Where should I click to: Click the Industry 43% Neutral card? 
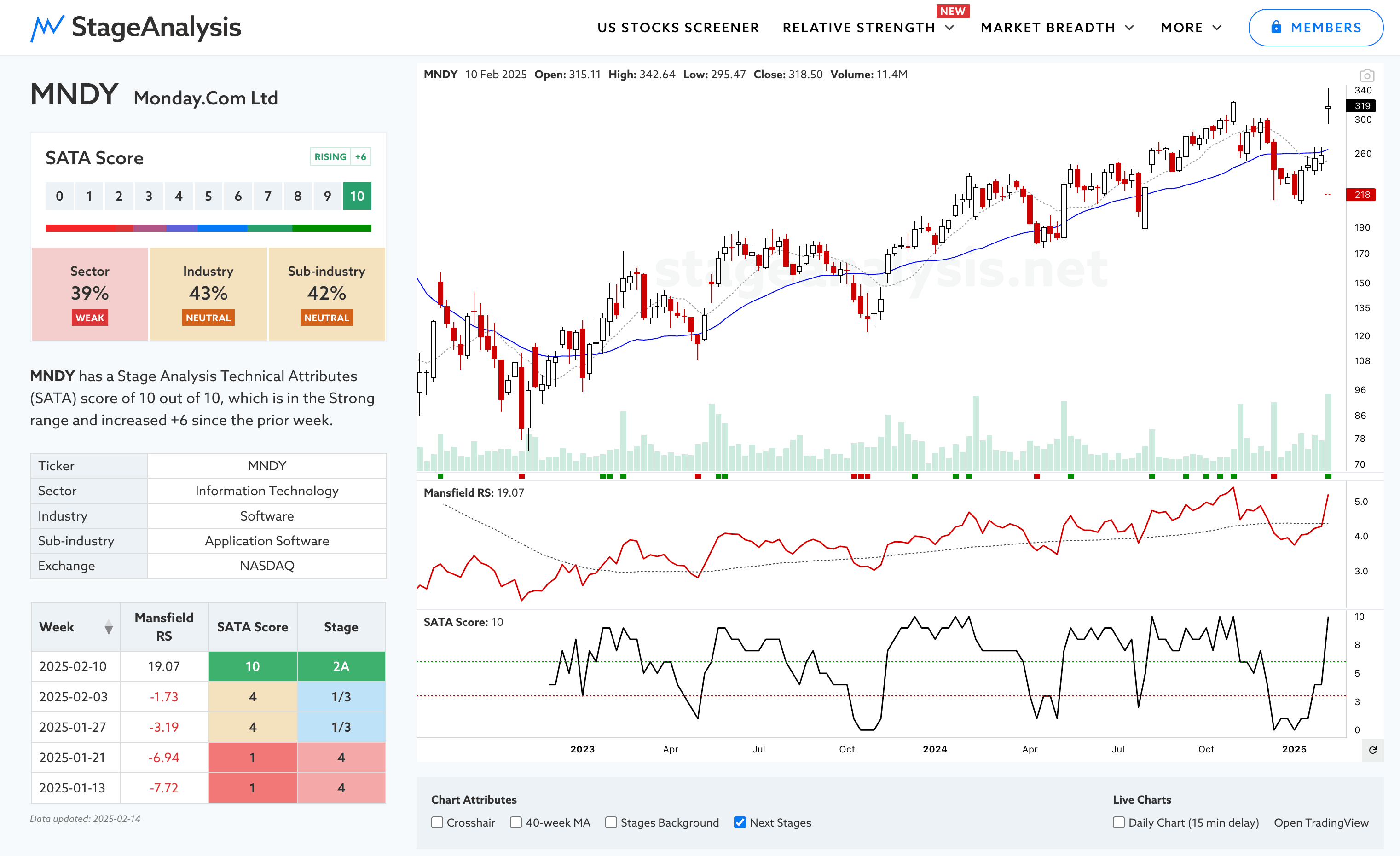(x=208, y=294)
